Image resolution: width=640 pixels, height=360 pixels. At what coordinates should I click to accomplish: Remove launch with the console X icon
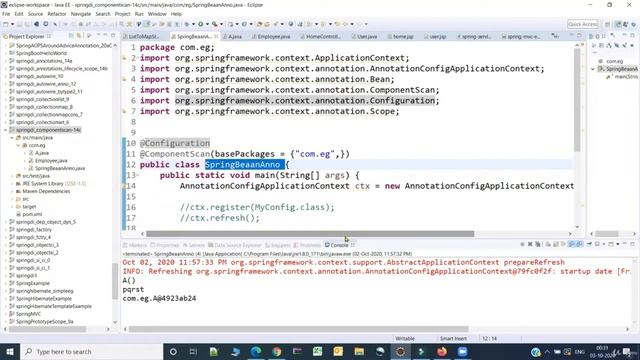(x=530, y=244)
